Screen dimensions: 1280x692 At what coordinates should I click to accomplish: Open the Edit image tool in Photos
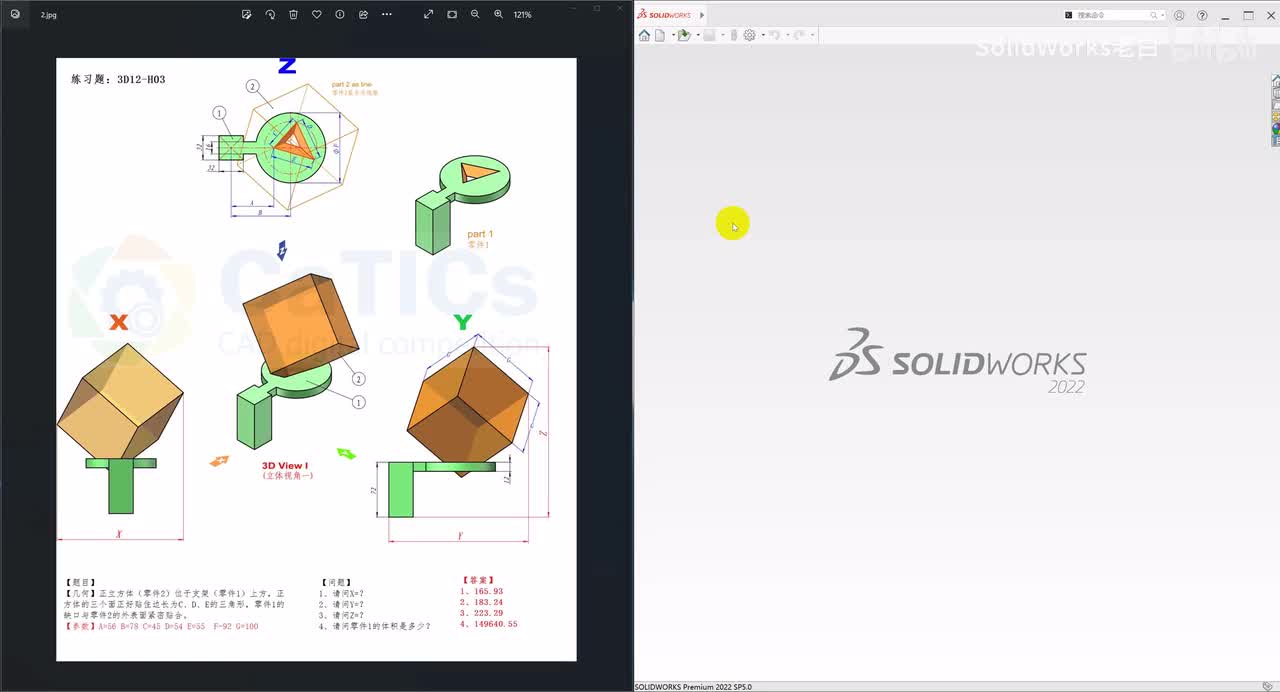(x=247, y=14)
